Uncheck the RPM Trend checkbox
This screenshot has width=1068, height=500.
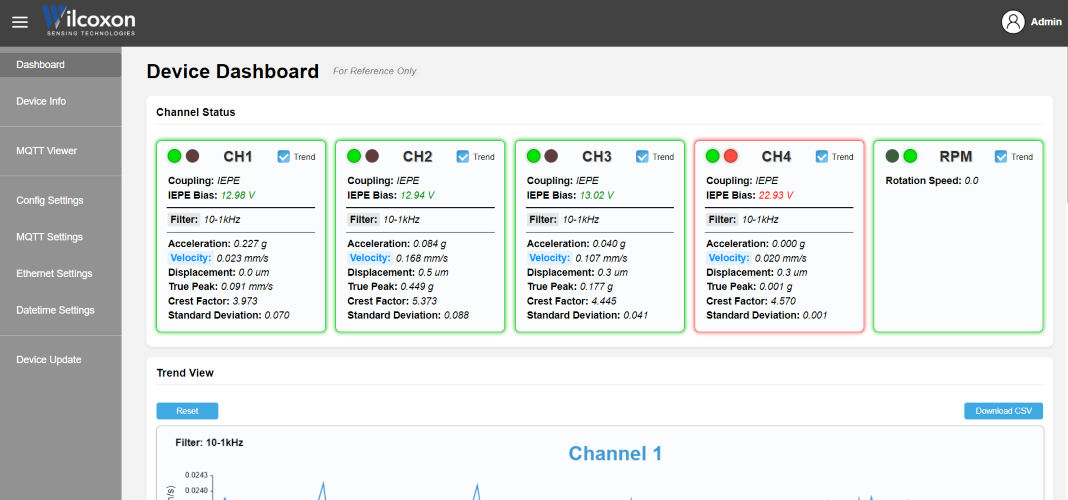pyautogui.click(x=1001, y=157)
